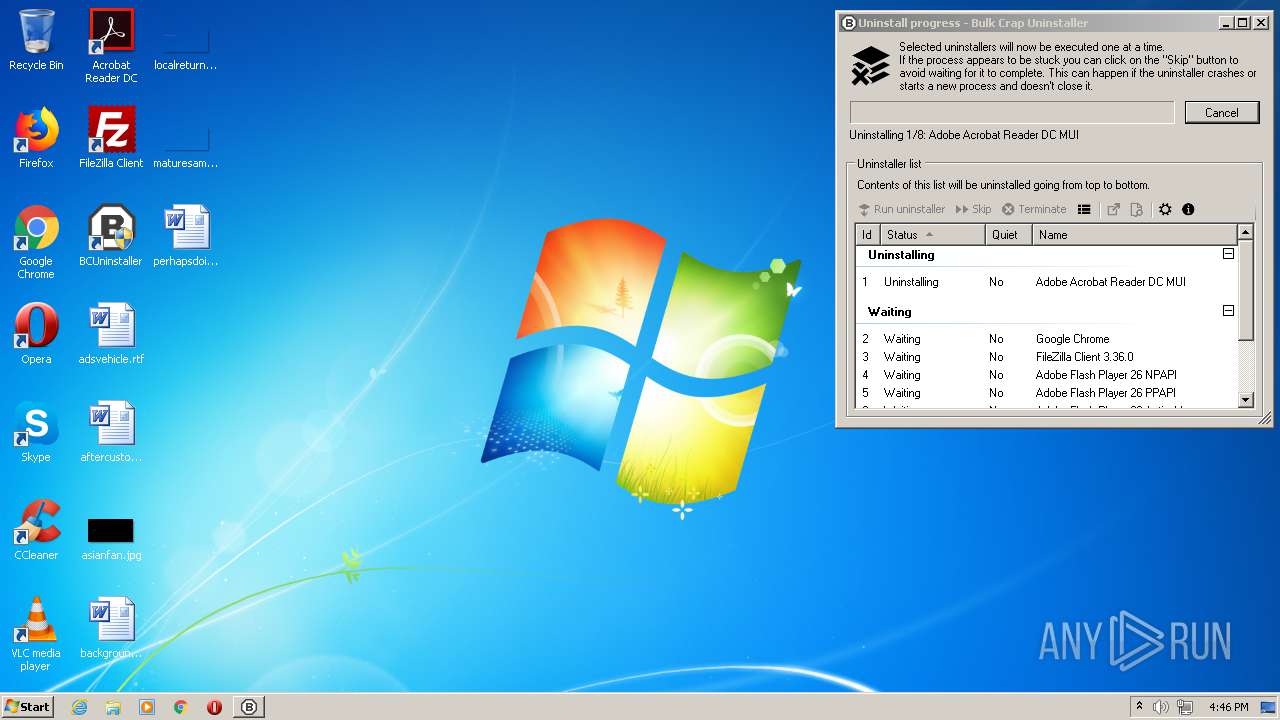Click the open-external arrow icon in toolbar
This screenshot has width=1280, height=720.
click(1113, 209)
